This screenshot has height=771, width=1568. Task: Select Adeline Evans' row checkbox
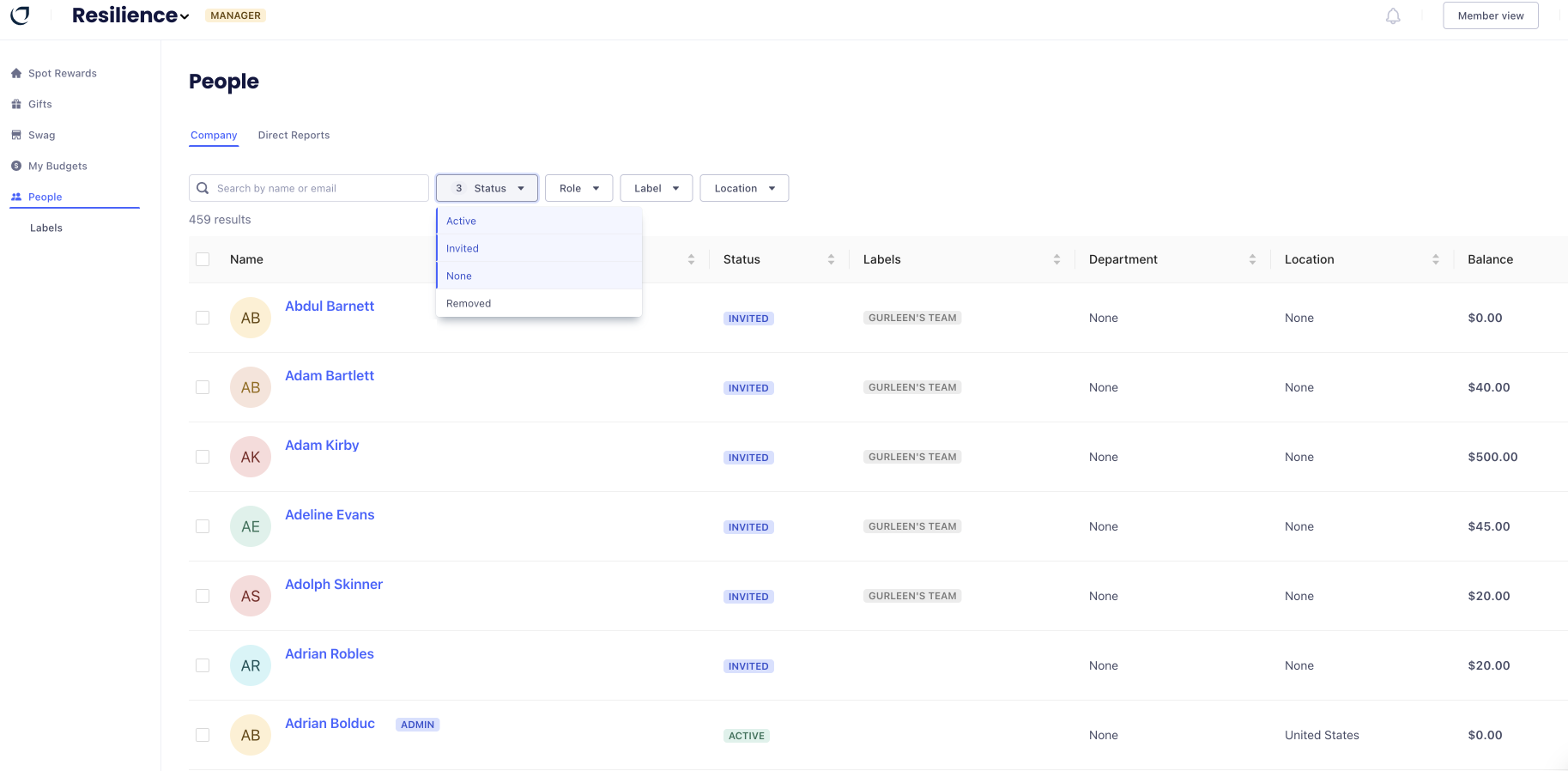click(203, 526)
